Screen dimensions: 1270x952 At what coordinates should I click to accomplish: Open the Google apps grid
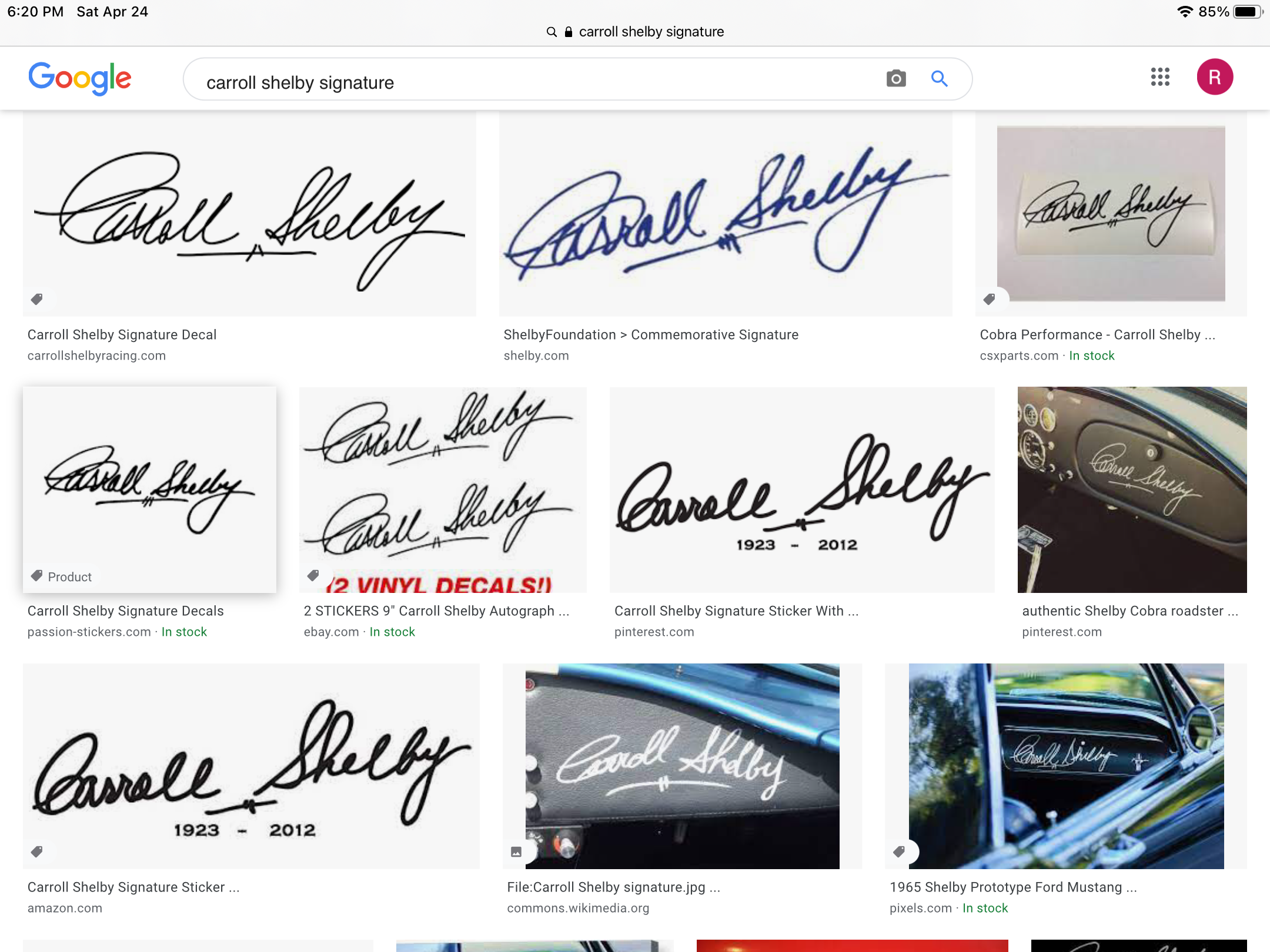pos(1160,77)
